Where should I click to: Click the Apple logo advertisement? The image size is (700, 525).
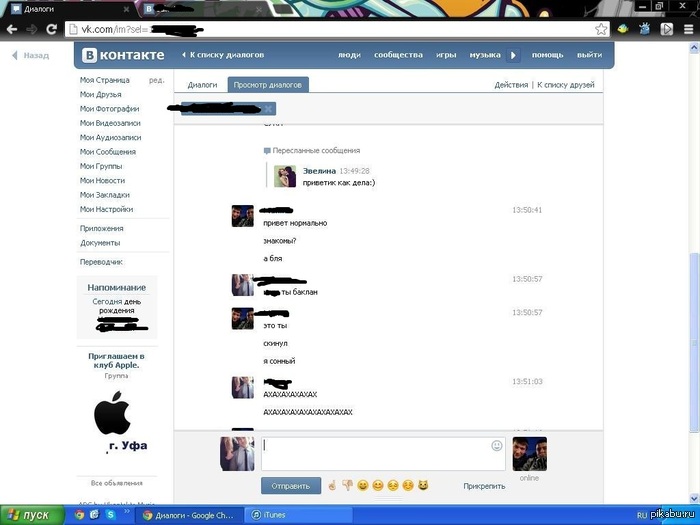coord(112,413)
